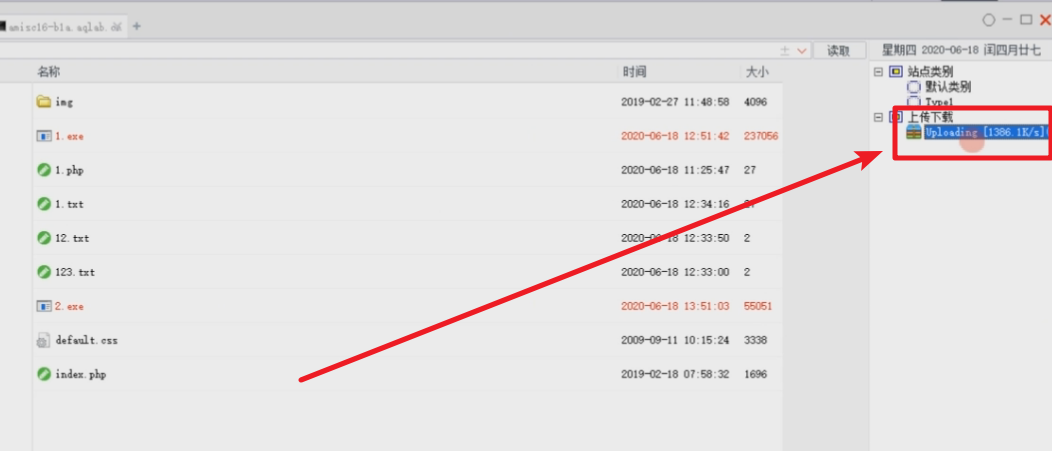Click the circle button in title bar
The width and height of the screenshot is (1052, 451).
[988, 20]
